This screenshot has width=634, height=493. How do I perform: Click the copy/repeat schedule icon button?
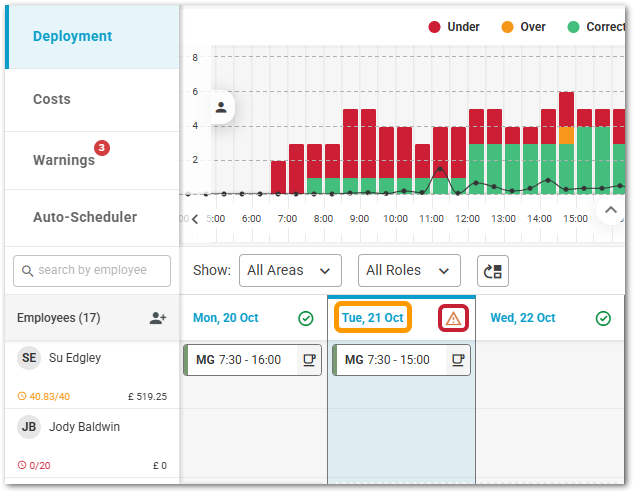click(493, 270)
